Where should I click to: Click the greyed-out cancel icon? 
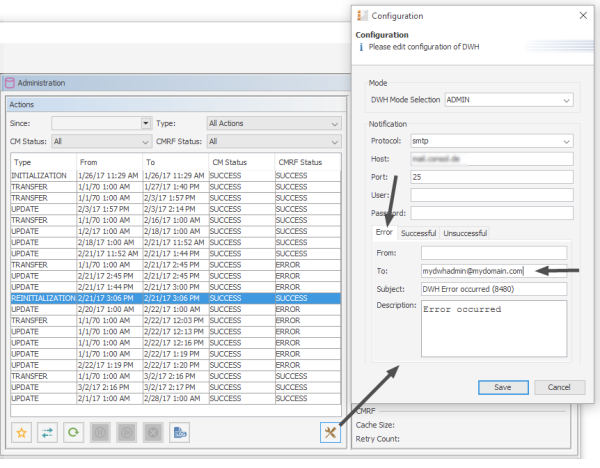pyautogui.click(x=152, y=432)
